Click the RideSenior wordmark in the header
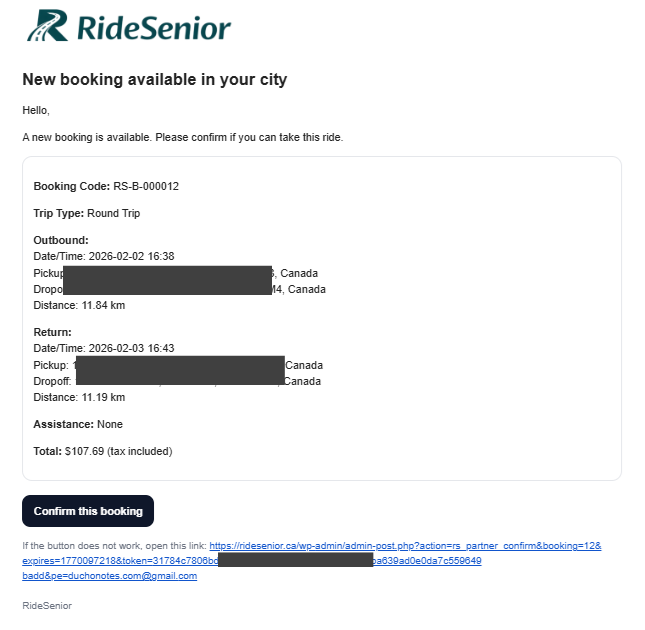 pyautogui.click(x=154, y=28)
